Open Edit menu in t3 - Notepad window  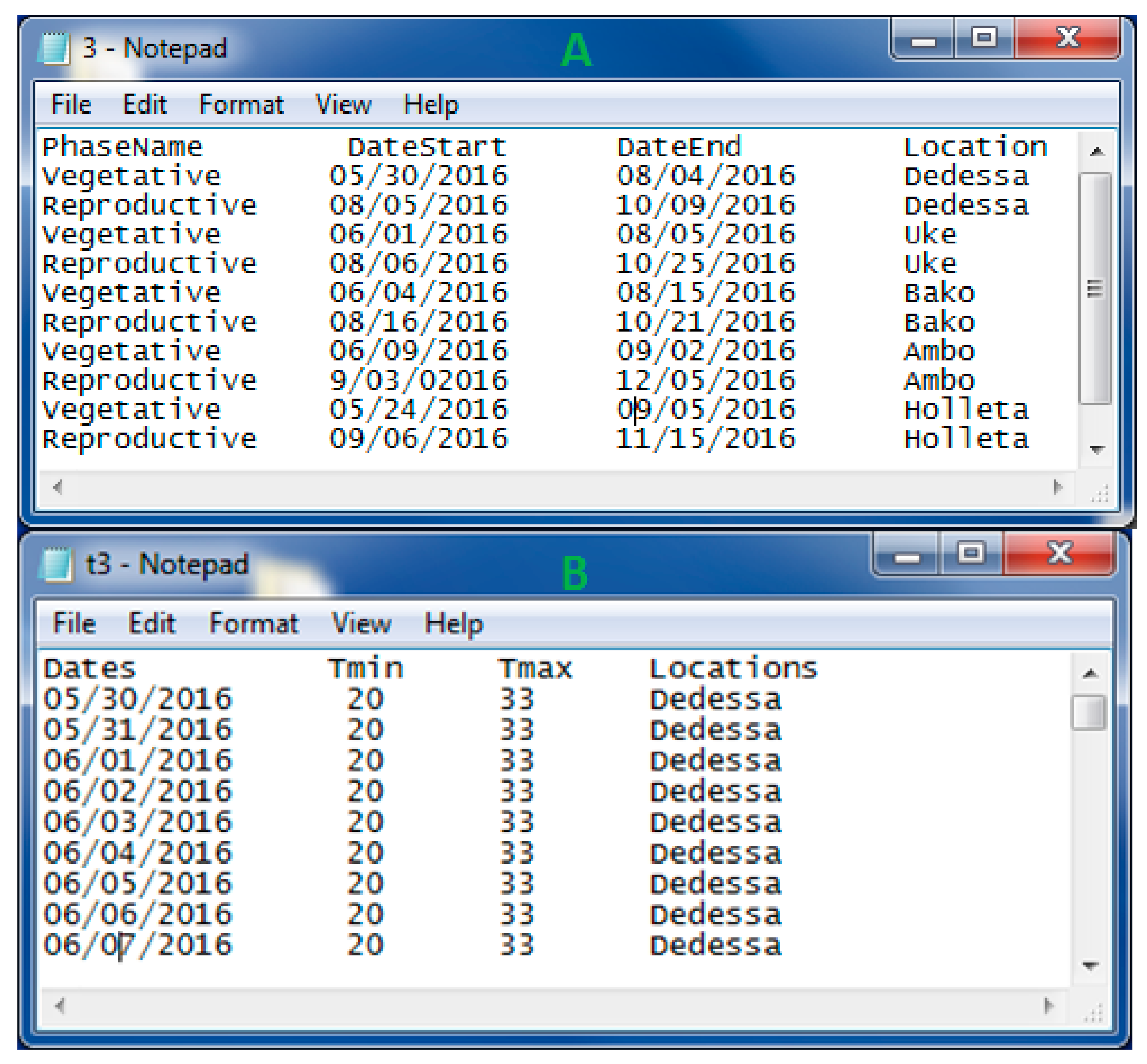pos(152,623)
